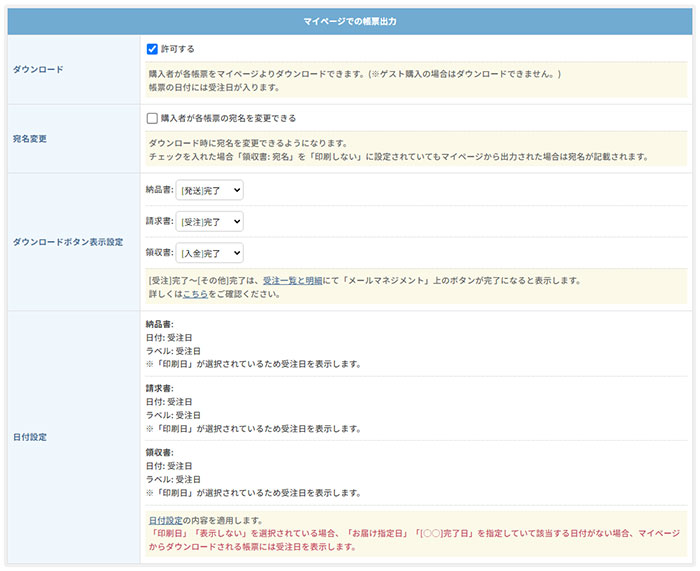Open the 納品書 status dropdown
Image resolution: width=700 pixels, height=571 pixels.
(x=209, y=190)
